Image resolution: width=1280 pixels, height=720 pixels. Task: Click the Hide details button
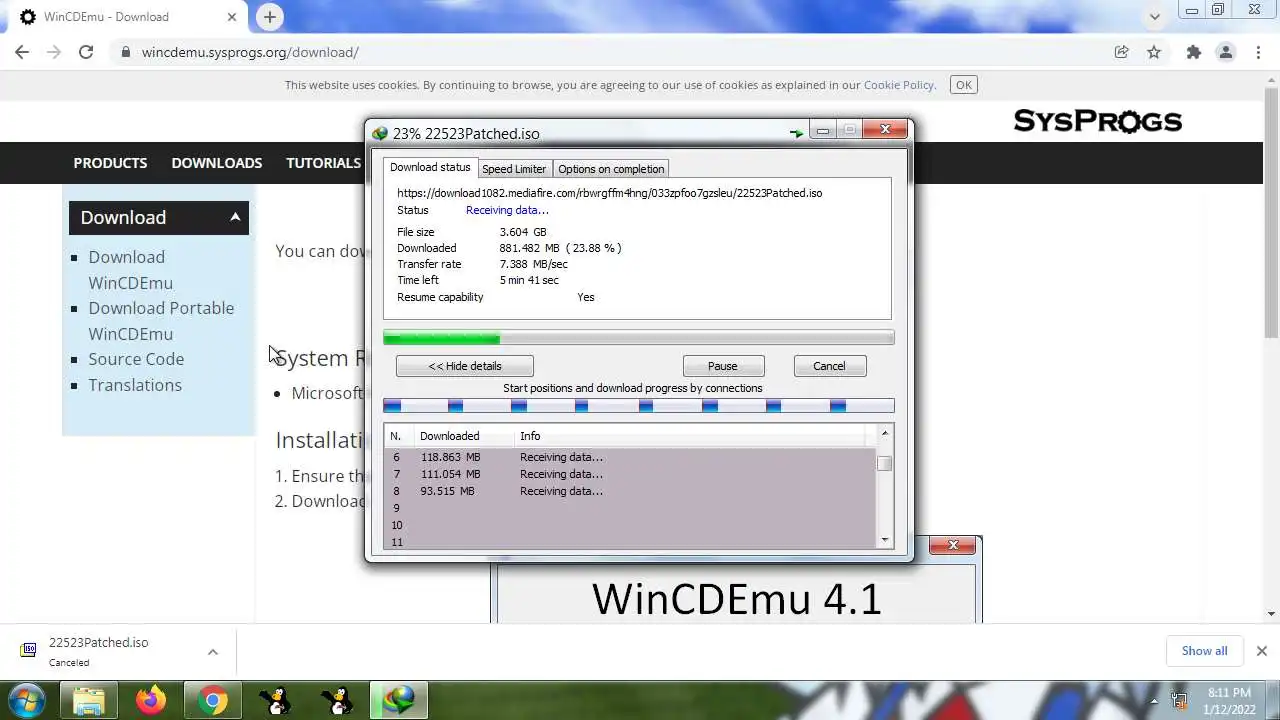coord(465,366)
